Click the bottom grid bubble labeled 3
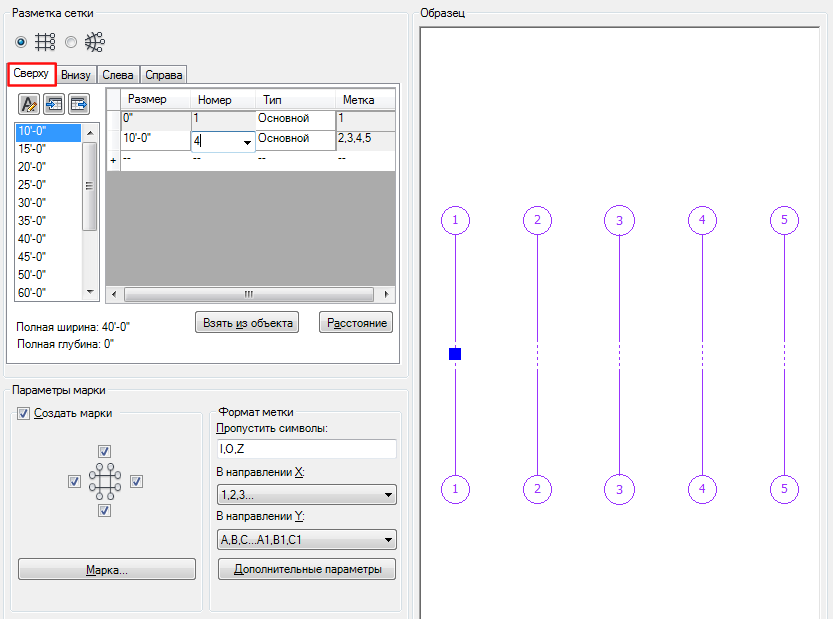The image size is (833, 619). pos(619,489)
